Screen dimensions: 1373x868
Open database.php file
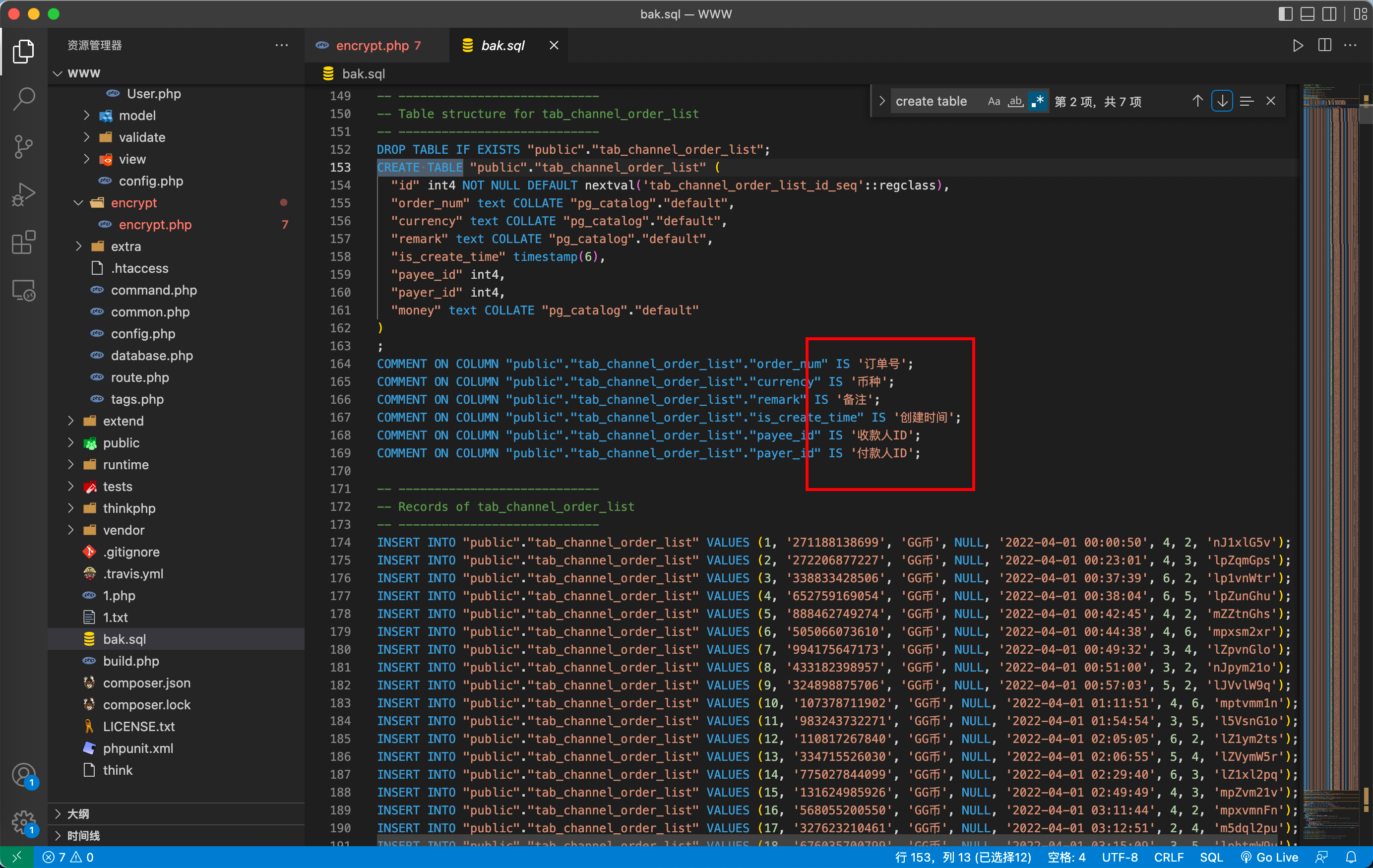coord(152,356)
